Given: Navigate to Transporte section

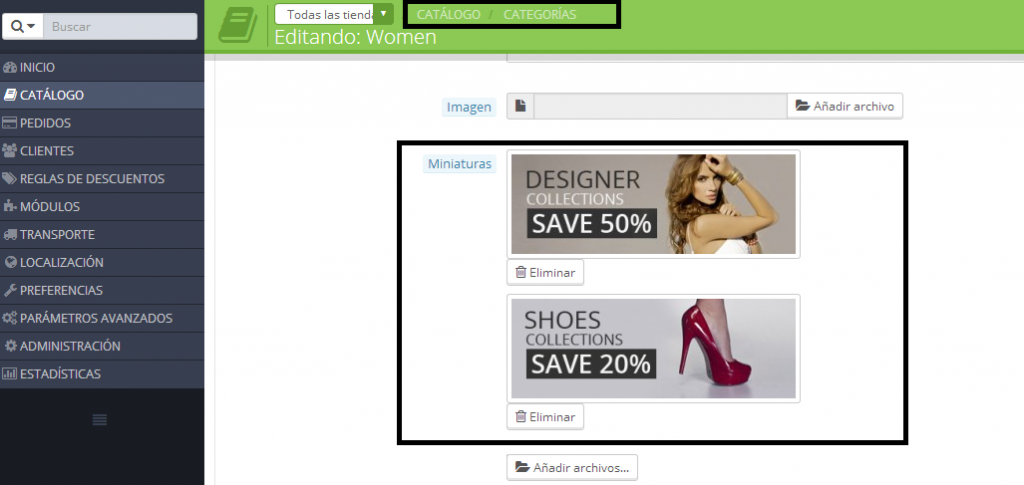Looking at the screenshot, I should (x=57, y=234).
